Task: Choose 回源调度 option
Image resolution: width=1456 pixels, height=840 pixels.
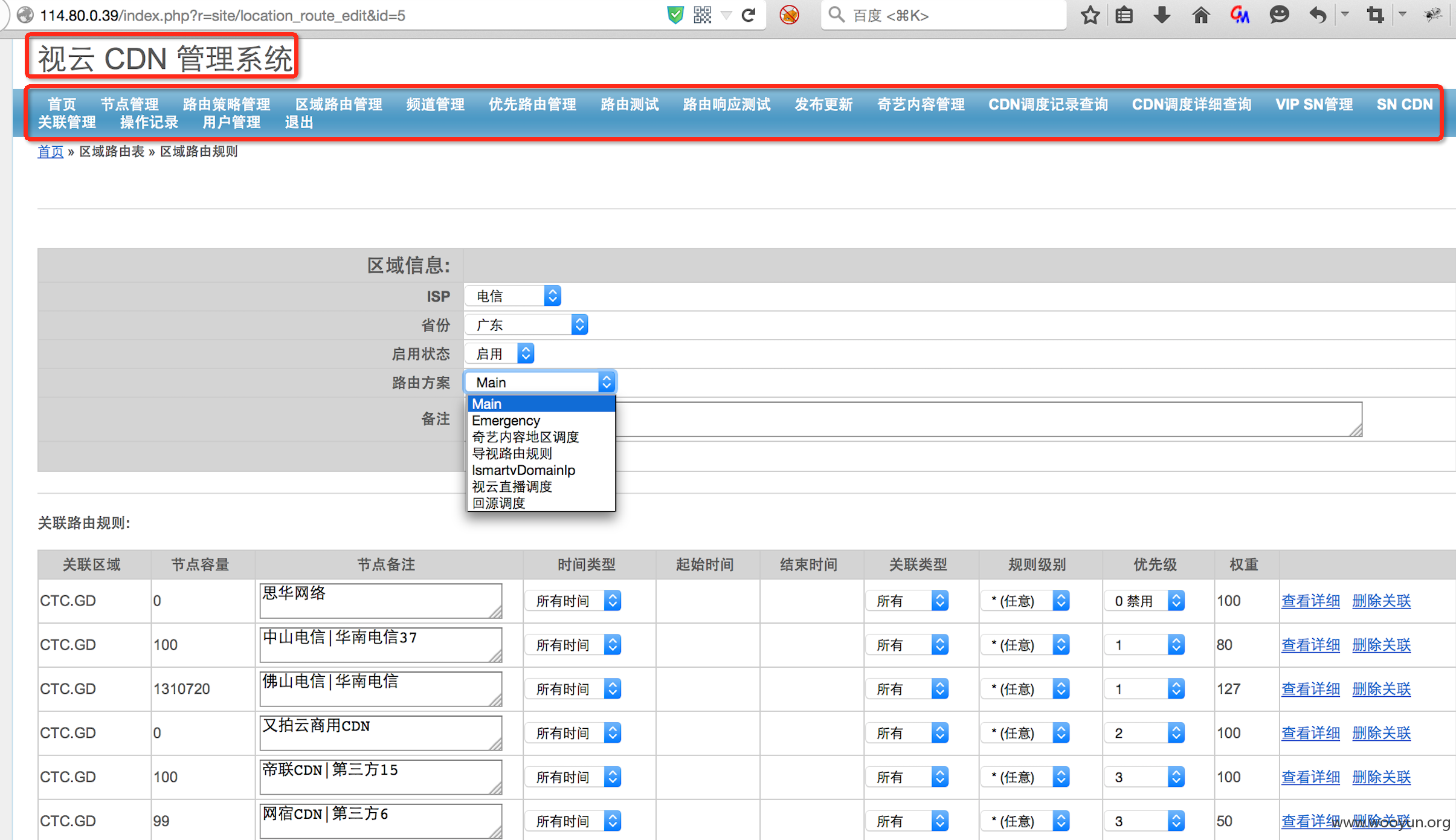Action: click(541, 503)
